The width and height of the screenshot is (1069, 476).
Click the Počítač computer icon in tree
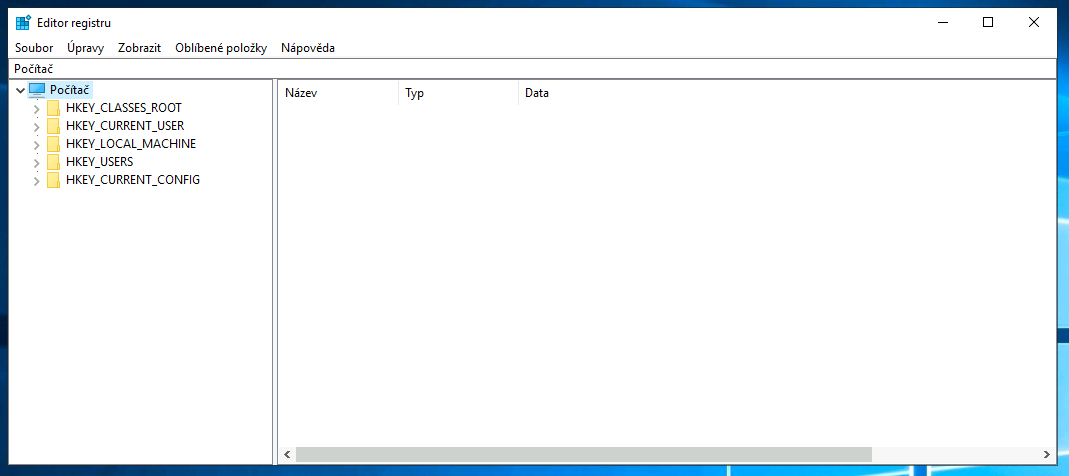[37, 90]
